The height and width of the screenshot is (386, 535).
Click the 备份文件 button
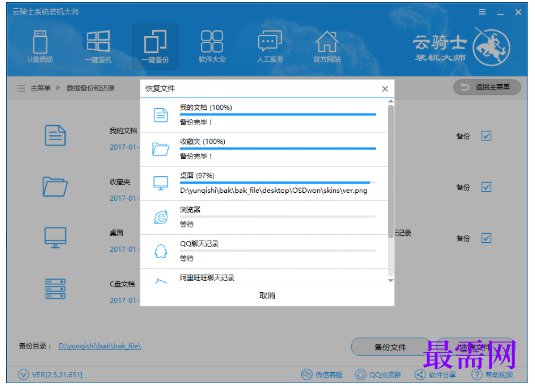coord(390,347)
